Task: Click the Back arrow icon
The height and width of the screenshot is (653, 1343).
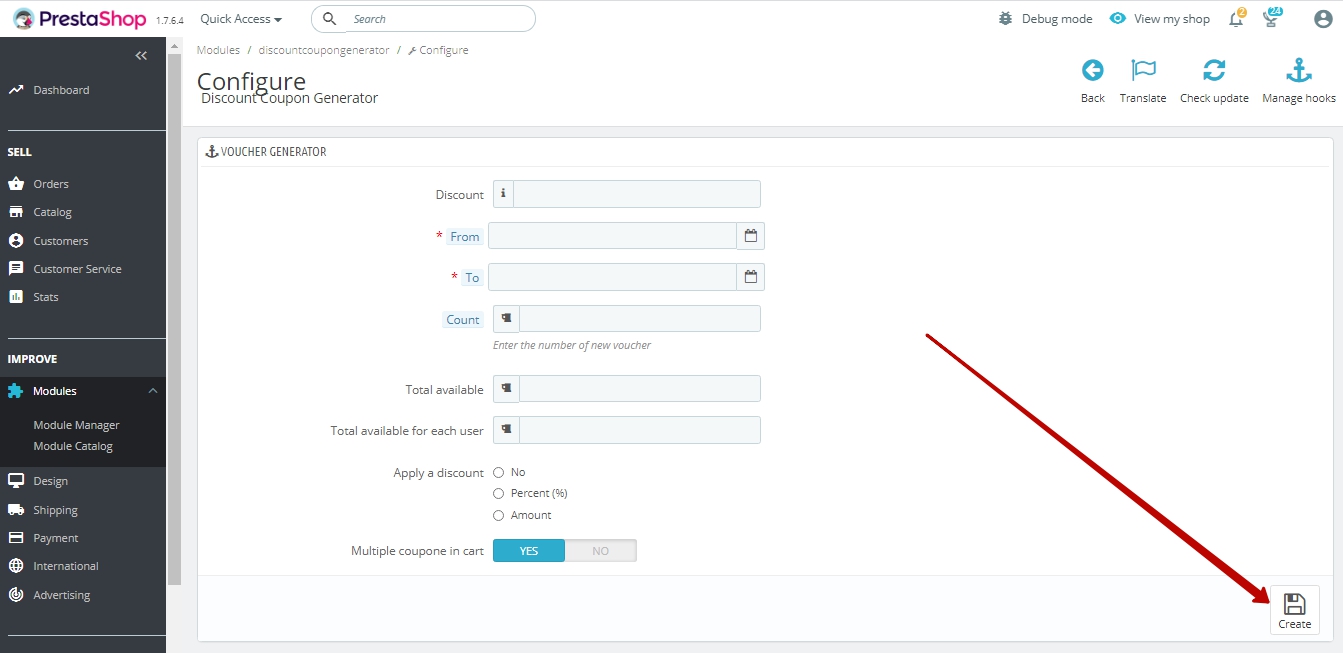Action: tap(1092, 71)
